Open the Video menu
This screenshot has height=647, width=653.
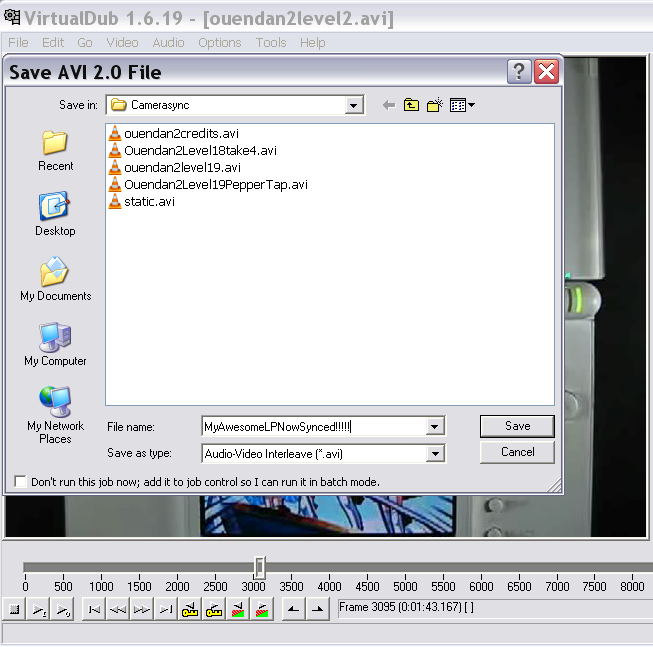click(x=122, y=42)
